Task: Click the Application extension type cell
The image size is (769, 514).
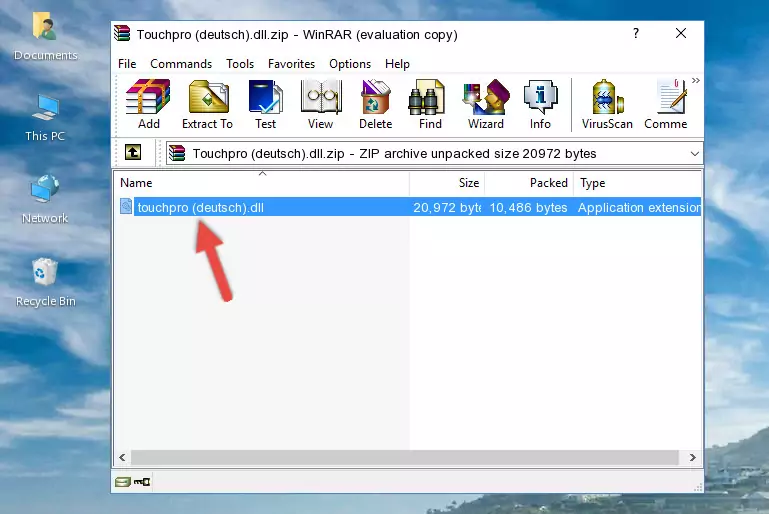Action: (639, 207)
